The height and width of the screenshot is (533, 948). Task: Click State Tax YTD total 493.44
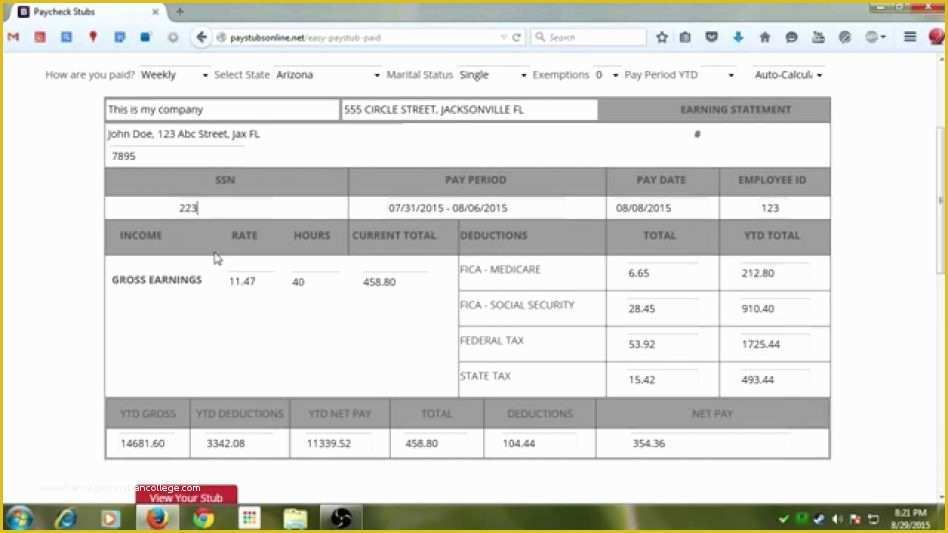(x=774, y=380)
